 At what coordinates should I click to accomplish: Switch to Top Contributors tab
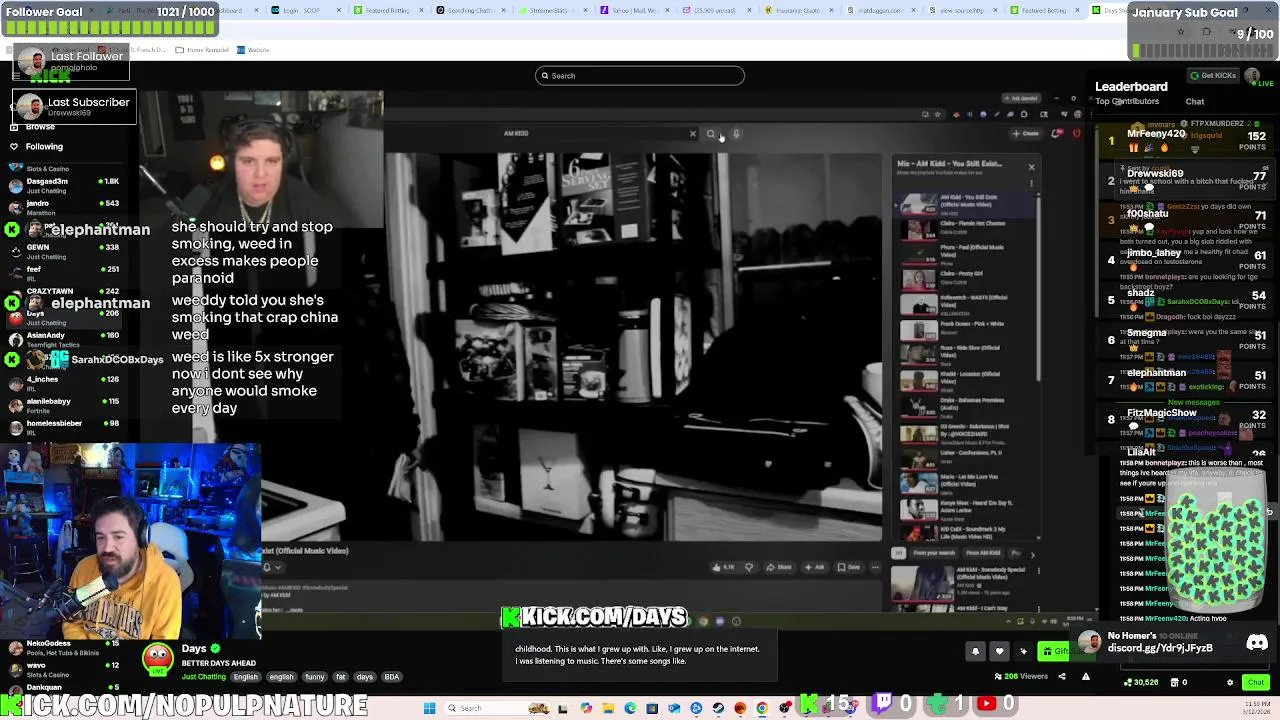(1128, 102)
